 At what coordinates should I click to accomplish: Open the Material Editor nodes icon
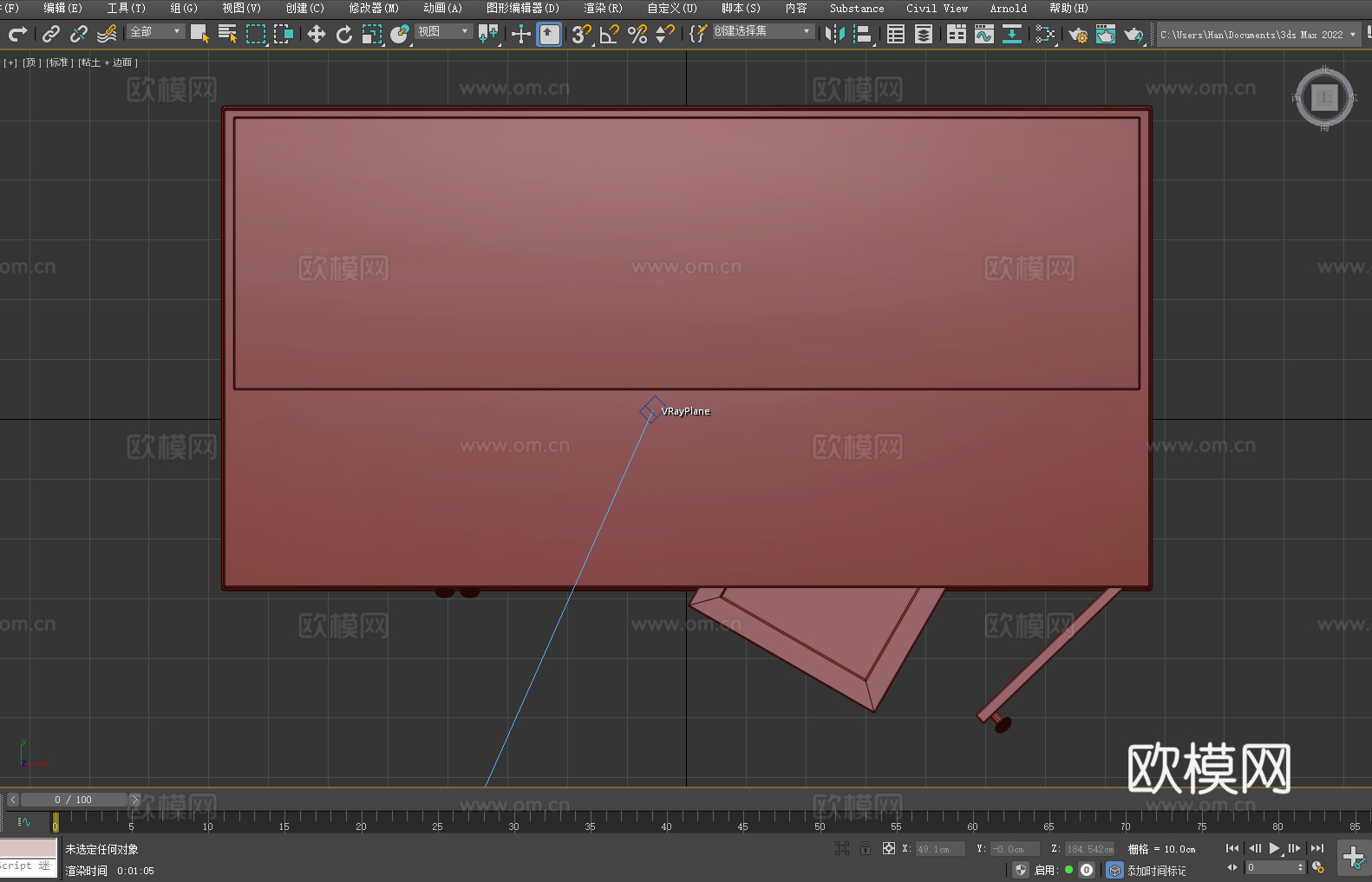click(x=1045, y=34)
